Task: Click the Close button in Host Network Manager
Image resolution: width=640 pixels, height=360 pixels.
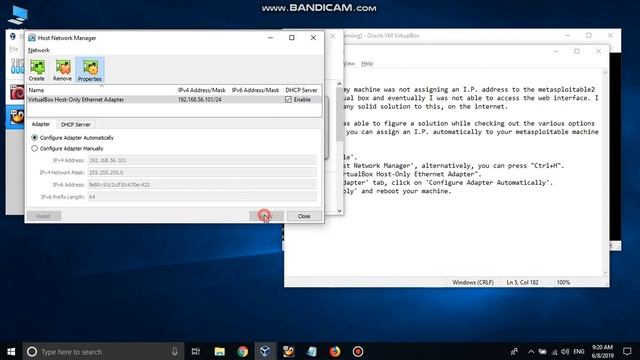Action: click(304, 216)
